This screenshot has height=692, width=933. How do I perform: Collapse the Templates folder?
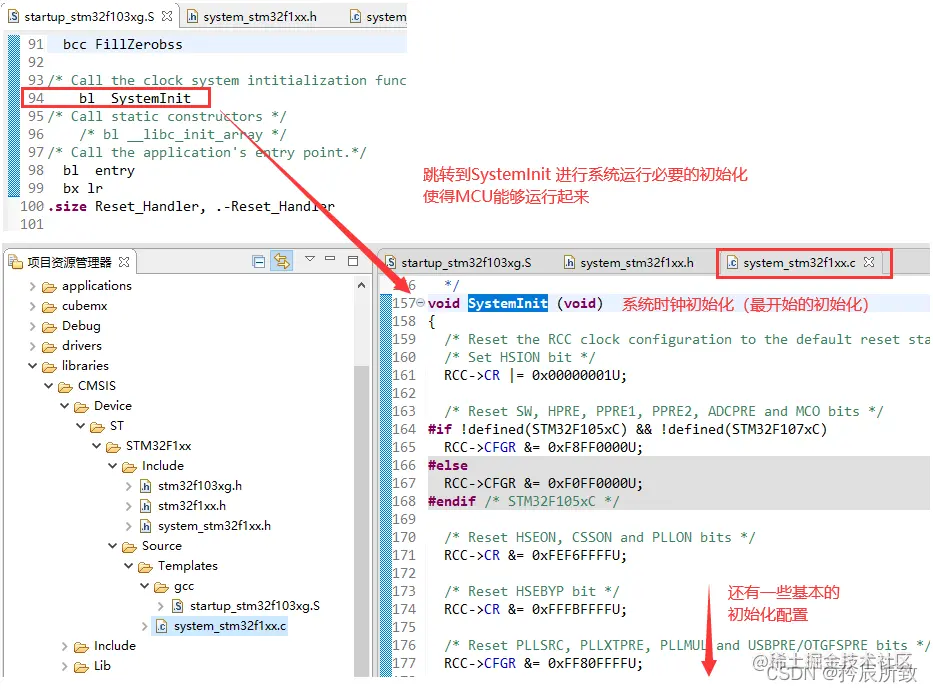click(x=129, y=566)
